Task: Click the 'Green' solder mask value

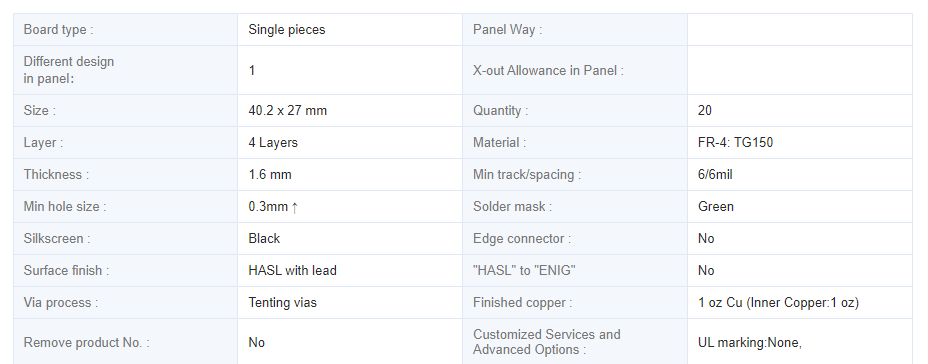Action: pos(716,207)
